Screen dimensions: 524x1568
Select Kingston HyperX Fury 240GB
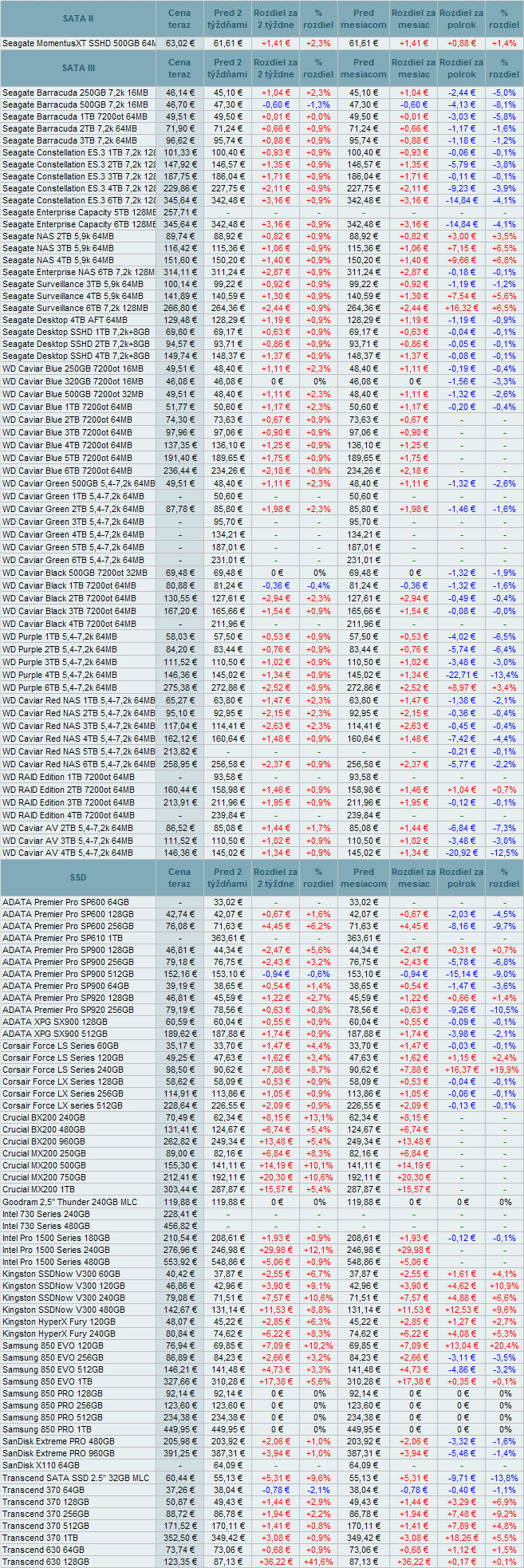(x=60, y=1334)
